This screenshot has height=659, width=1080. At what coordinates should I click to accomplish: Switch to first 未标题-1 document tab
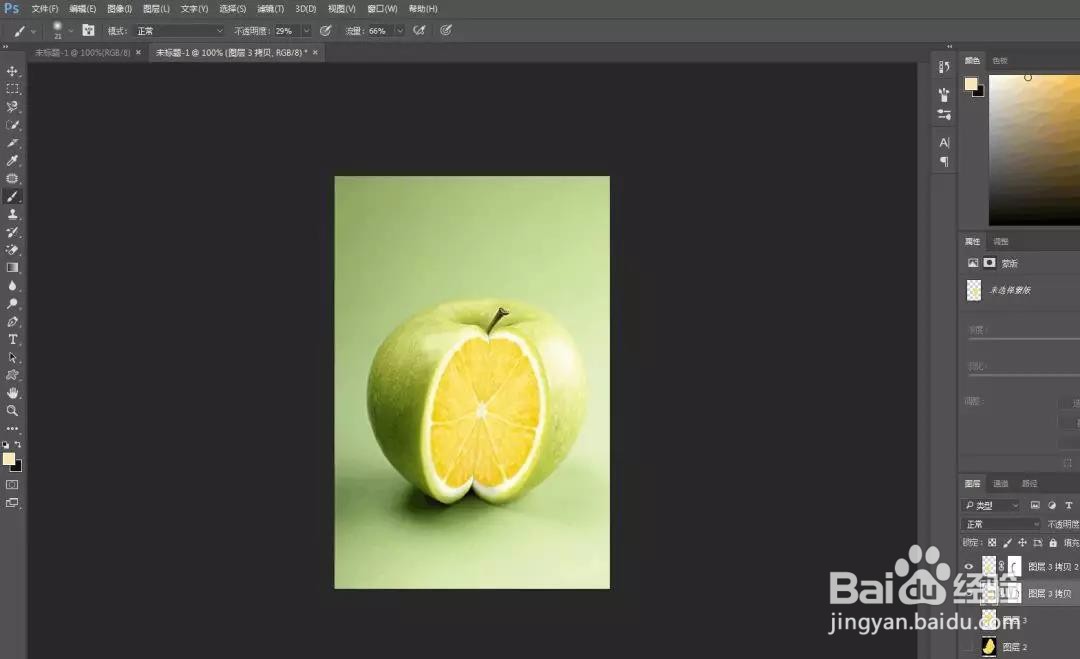(82, 52)
